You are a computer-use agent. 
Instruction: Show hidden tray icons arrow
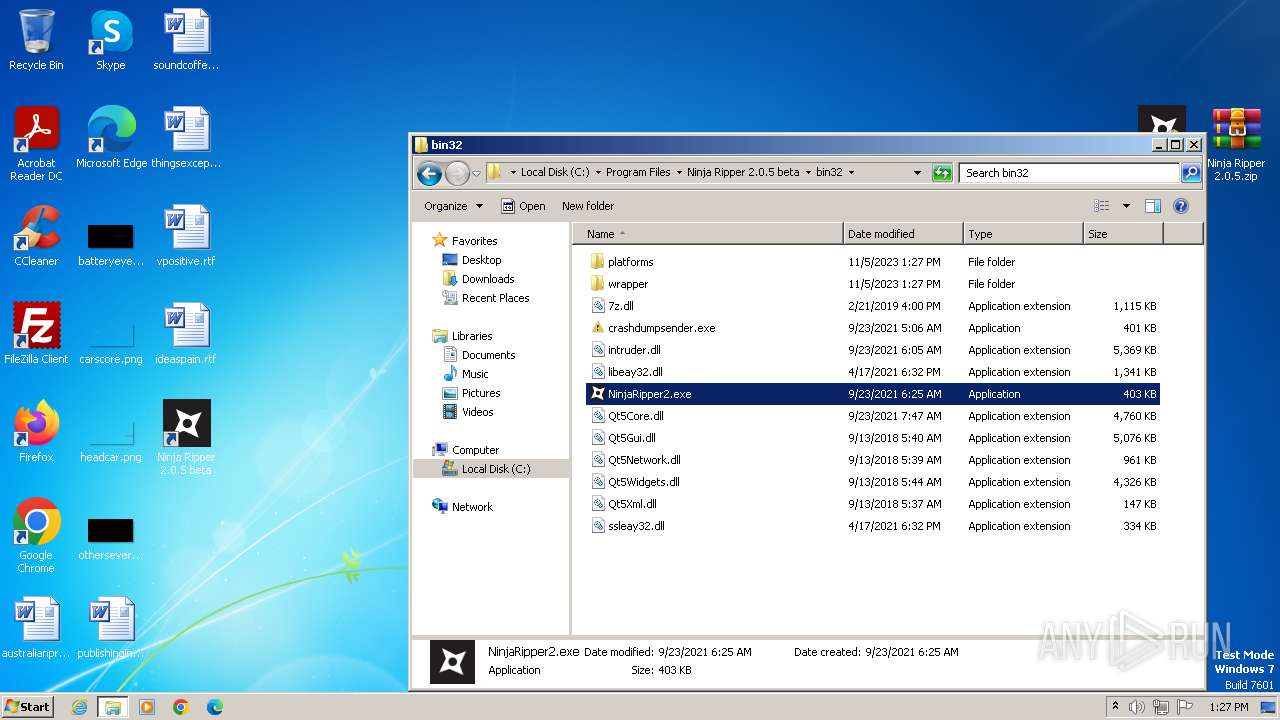coord(1115,707)
